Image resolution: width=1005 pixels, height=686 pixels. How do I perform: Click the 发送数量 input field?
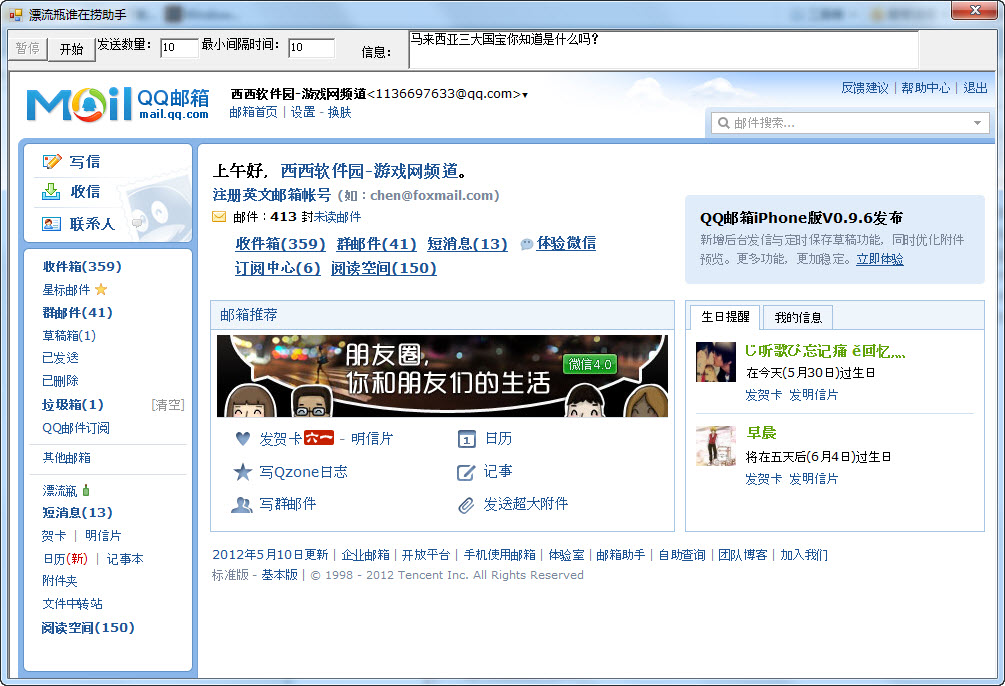point(179,47)
